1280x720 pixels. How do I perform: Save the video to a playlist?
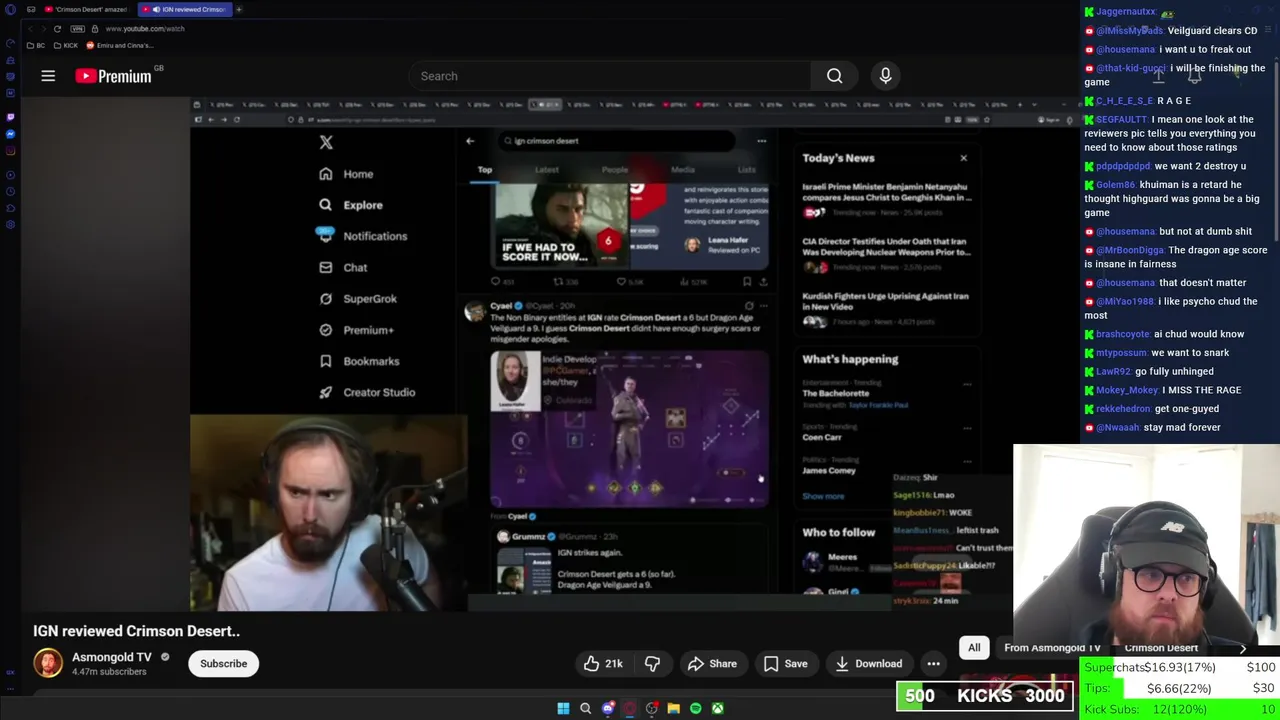[x=786, y=664]
